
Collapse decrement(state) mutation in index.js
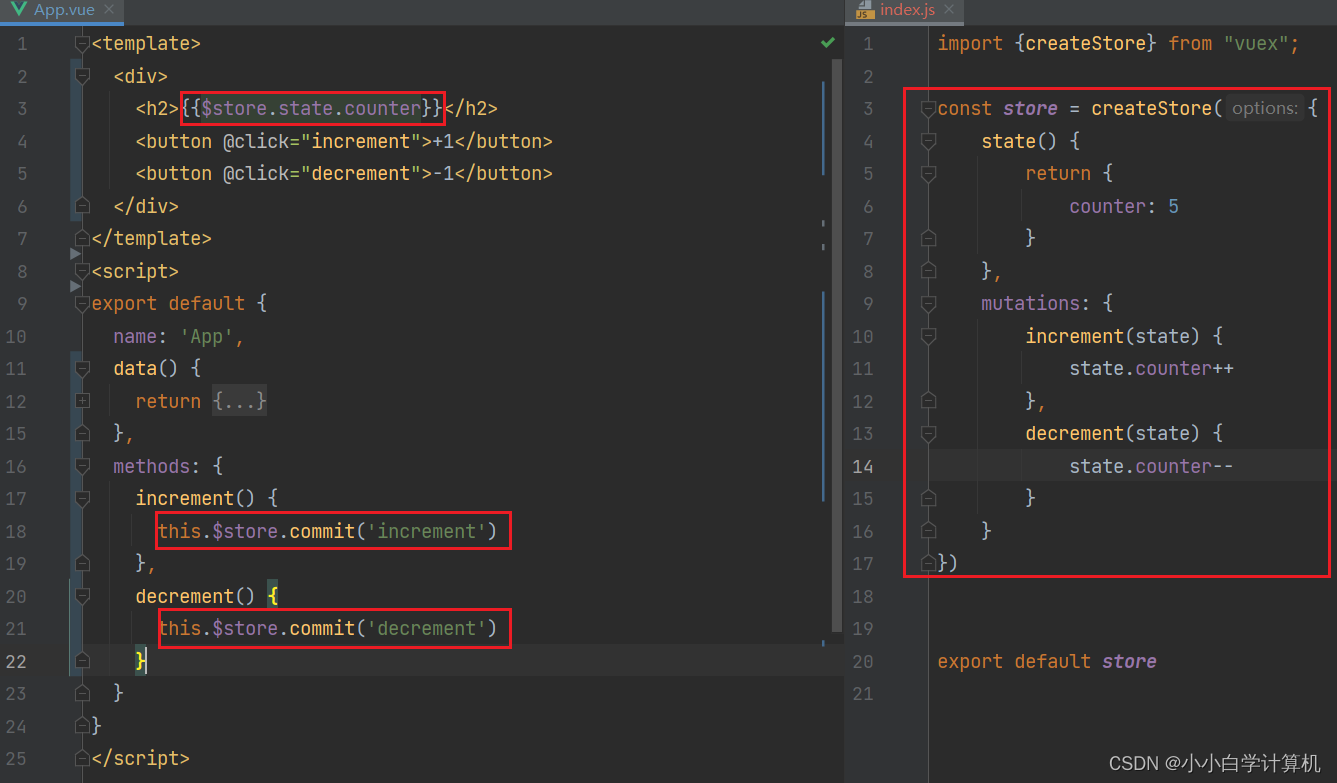(928, 434)
